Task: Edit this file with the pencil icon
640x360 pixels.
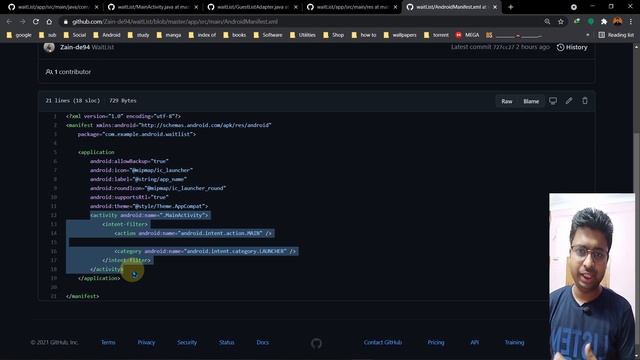Action: point(569,101)
